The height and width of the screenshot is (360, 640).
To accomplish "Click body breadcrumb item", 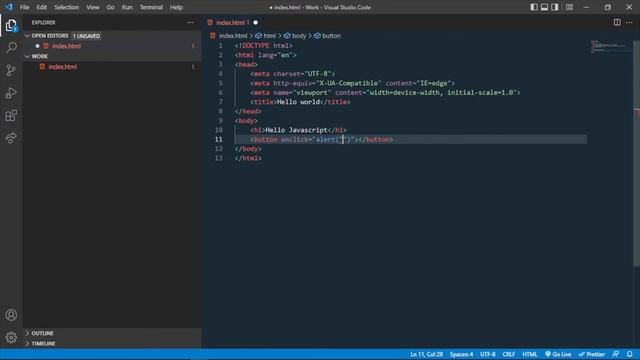I will tap(299, 36).
